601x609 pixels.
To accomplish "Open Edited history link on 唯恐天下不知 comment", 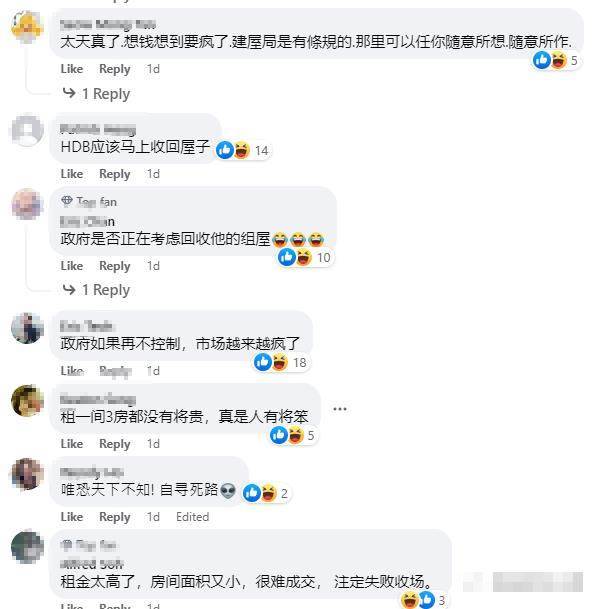I will pyautogui.click(x=192, y=517).
